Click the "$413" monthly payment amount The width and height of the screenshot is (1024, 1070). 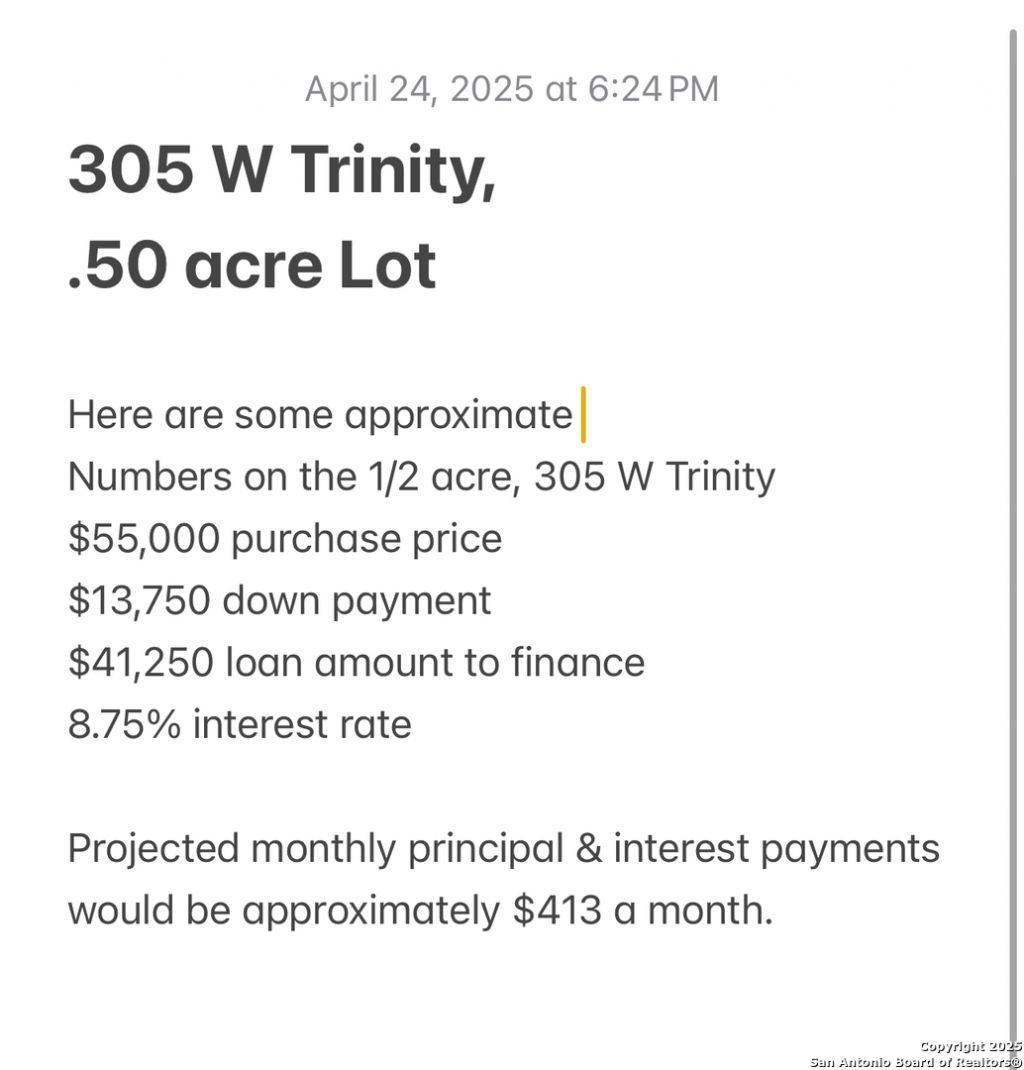[557, 911]
